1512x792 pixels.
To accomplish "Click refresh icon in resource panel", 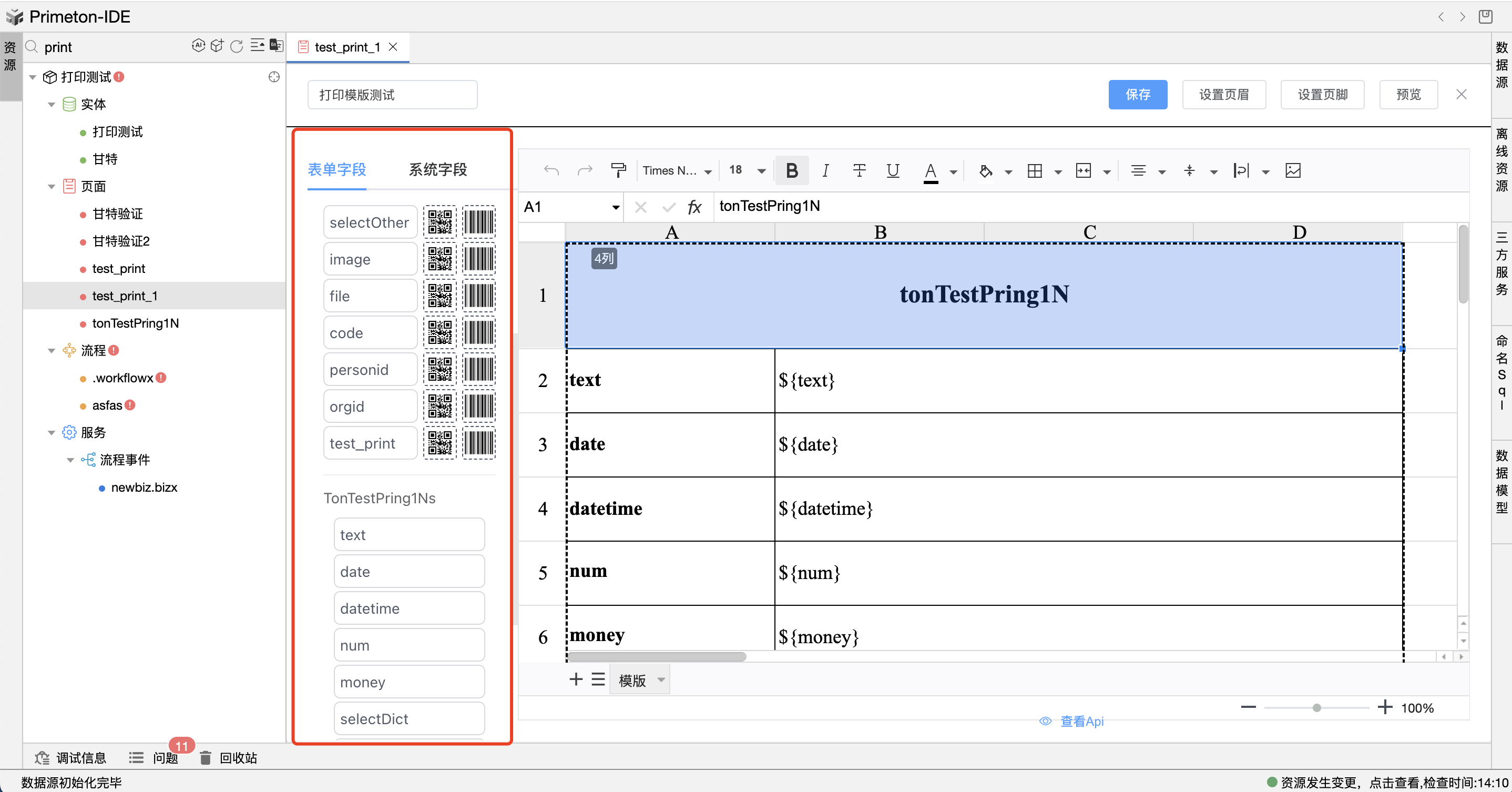I will click(237, 46).
